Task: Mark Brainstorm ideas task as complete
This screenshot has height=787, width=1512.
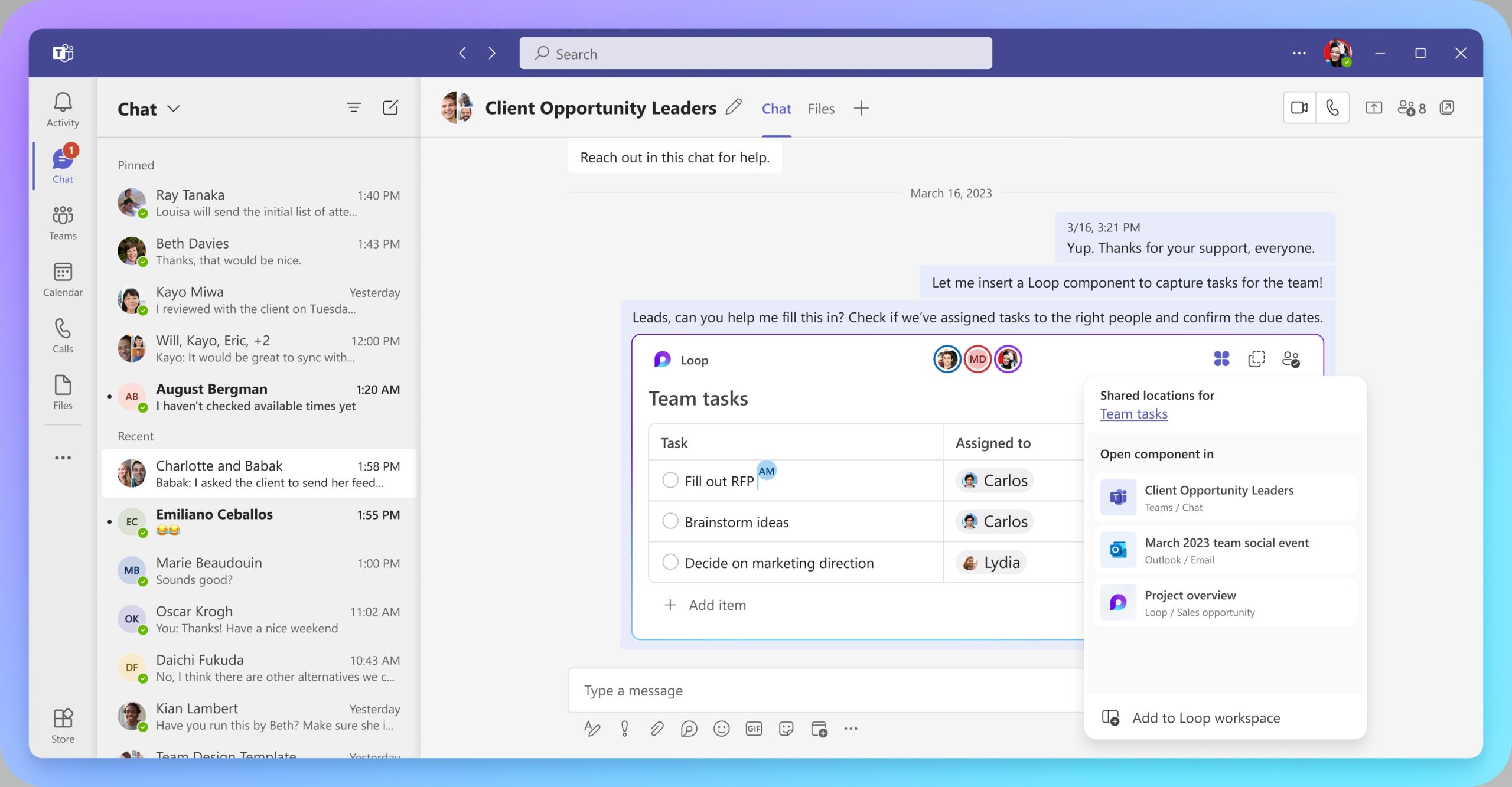Action: coord(670,521)
